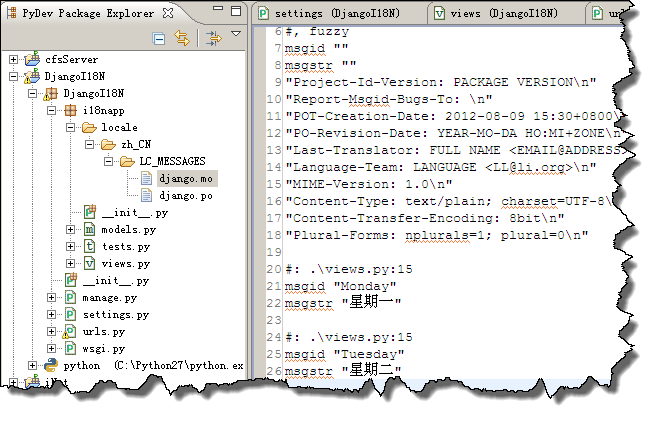Expand the wsgi.py node

pyautogui.click(x=51, y=348)
